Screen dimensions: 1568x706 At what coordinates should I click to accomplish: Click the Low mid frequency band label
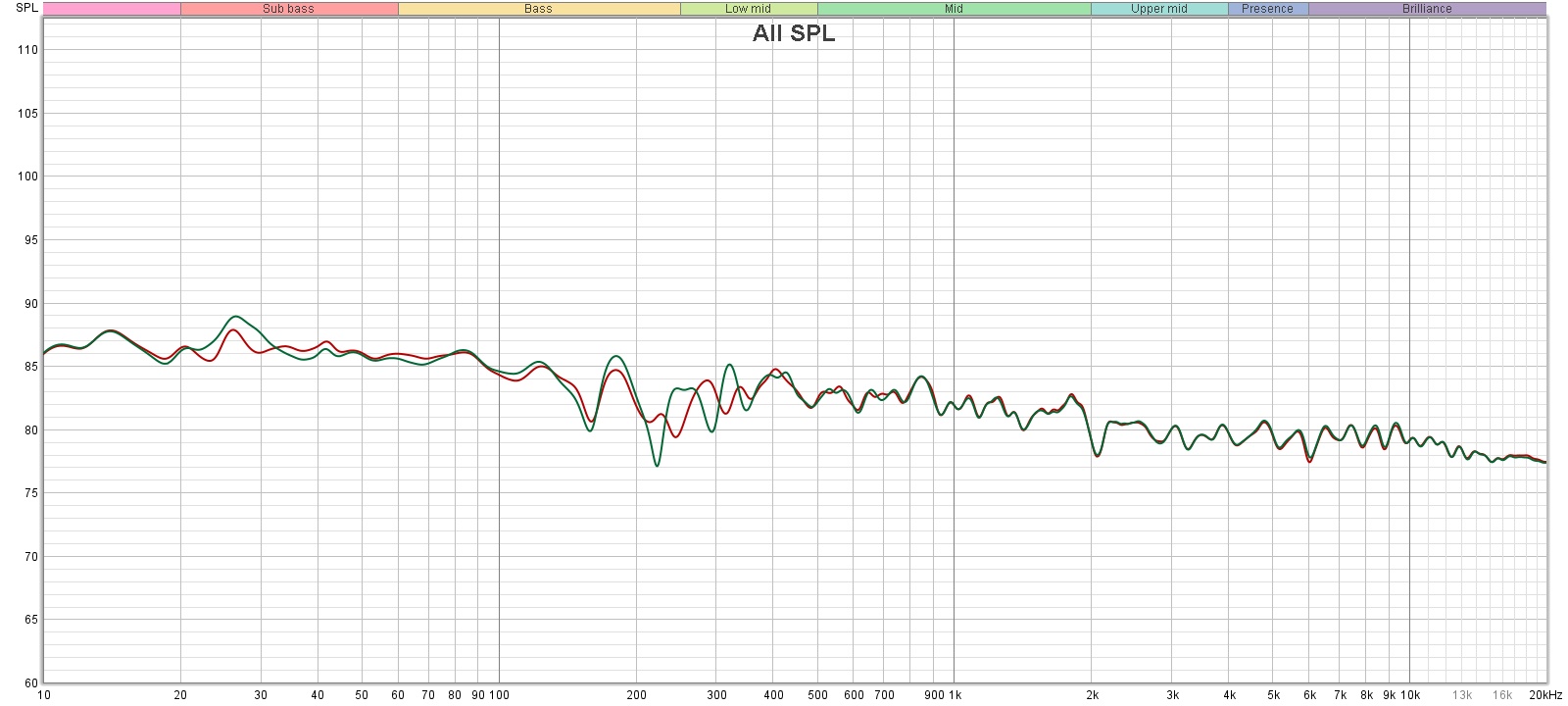pyautogui.click(x=749, y=9)
